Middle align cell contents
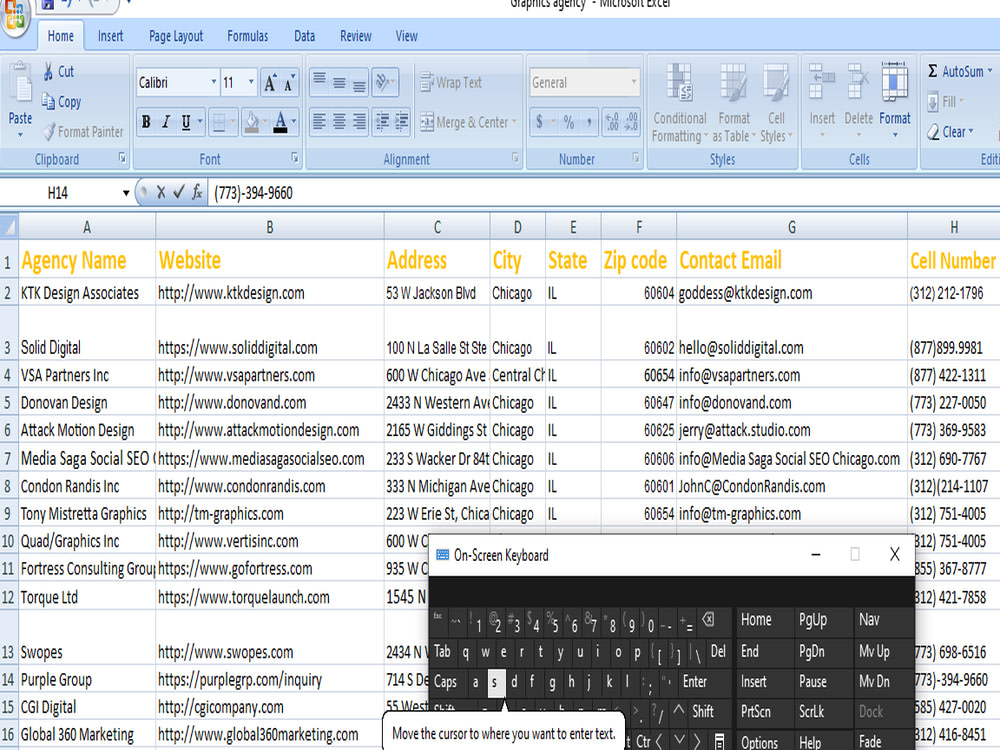 click(339, 82)
